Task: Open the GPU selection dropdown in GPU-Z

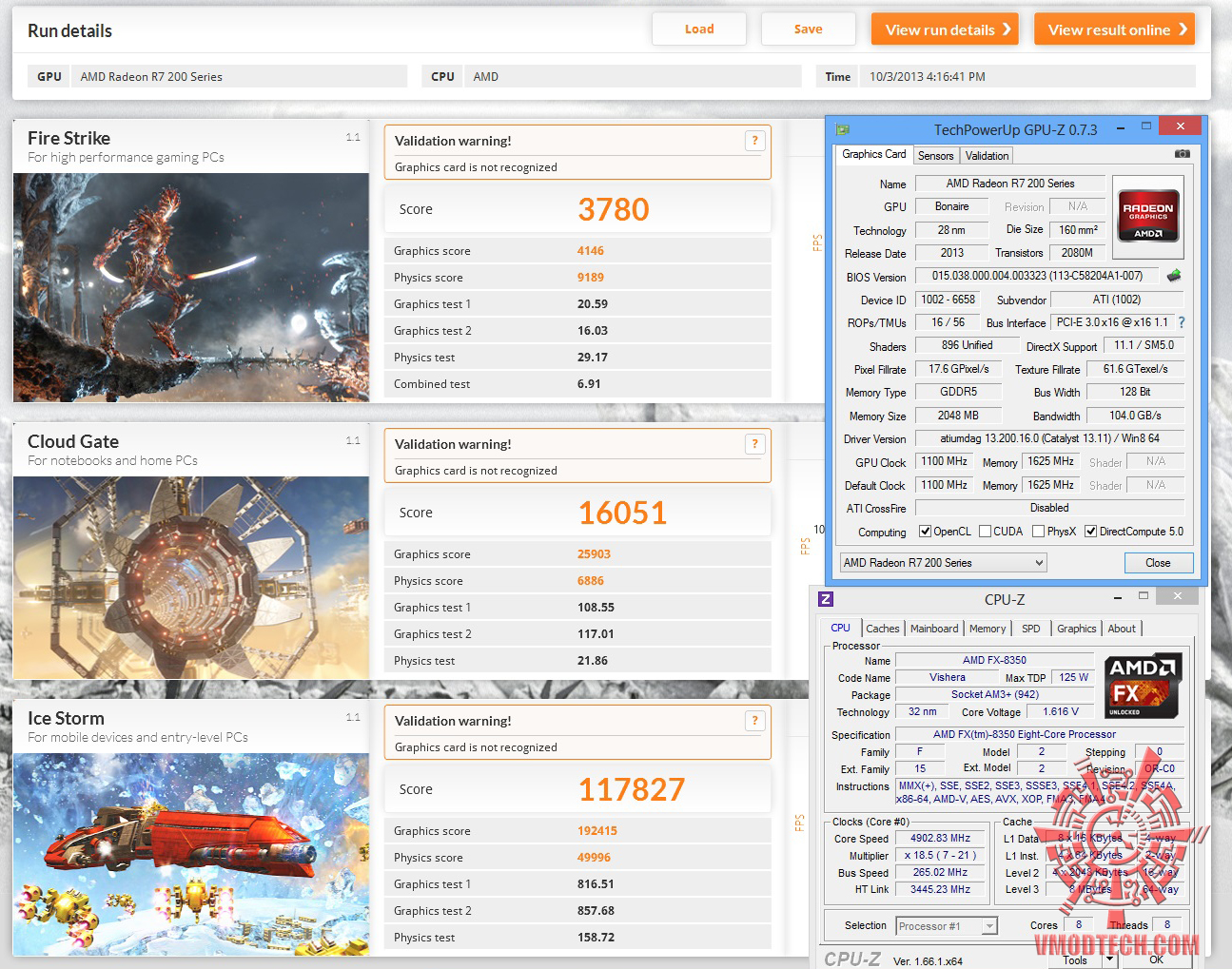Action: (x=943, y=563)
